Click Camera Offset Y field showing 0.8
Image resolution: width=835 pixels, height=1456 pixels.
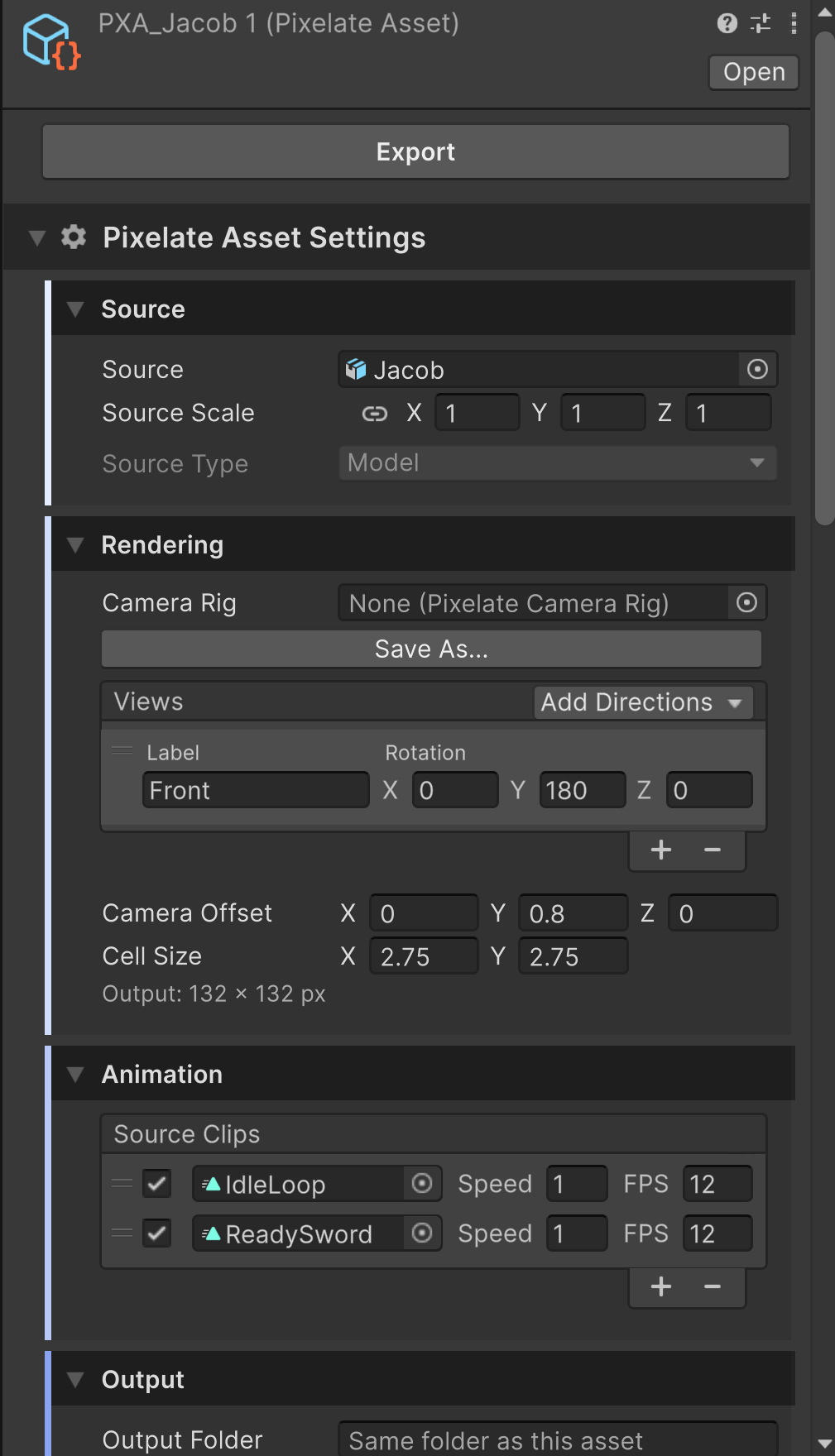click(x=573, y=913)
